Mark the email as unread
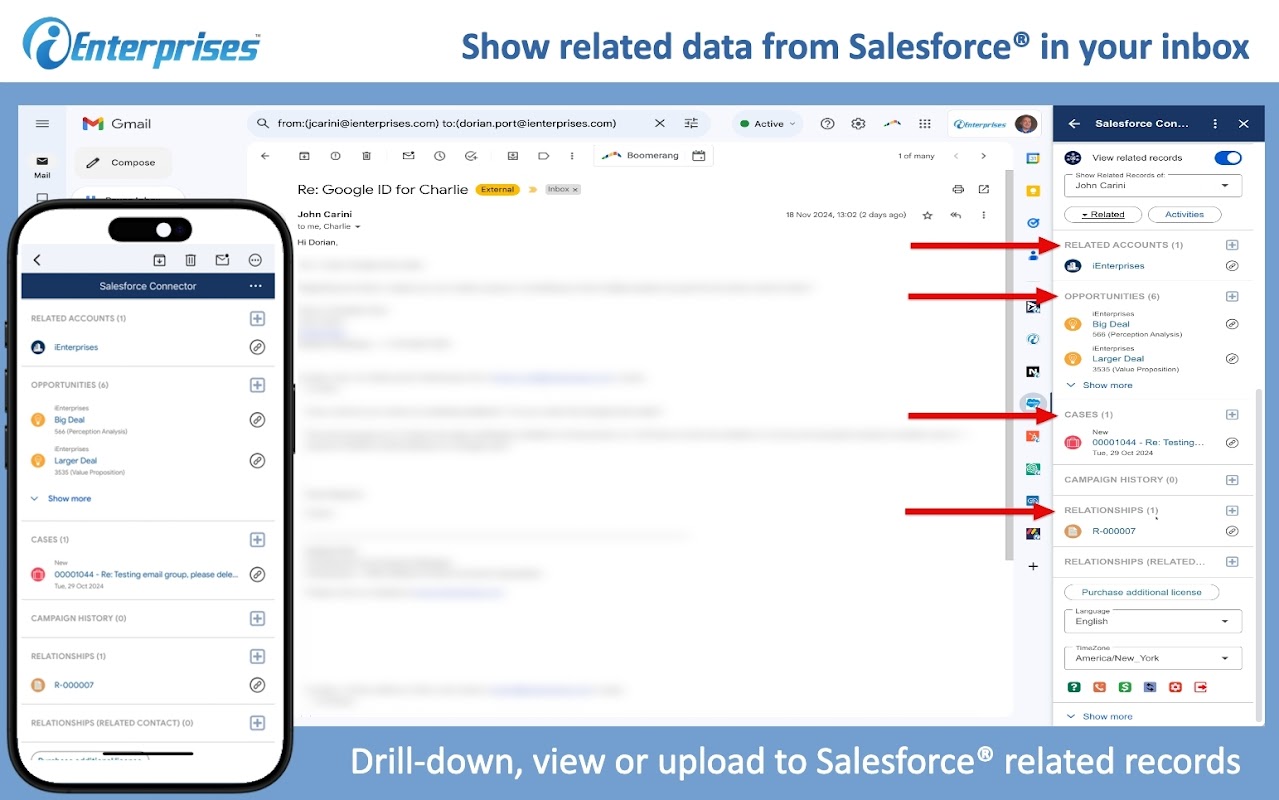 (x=408, y=156)
